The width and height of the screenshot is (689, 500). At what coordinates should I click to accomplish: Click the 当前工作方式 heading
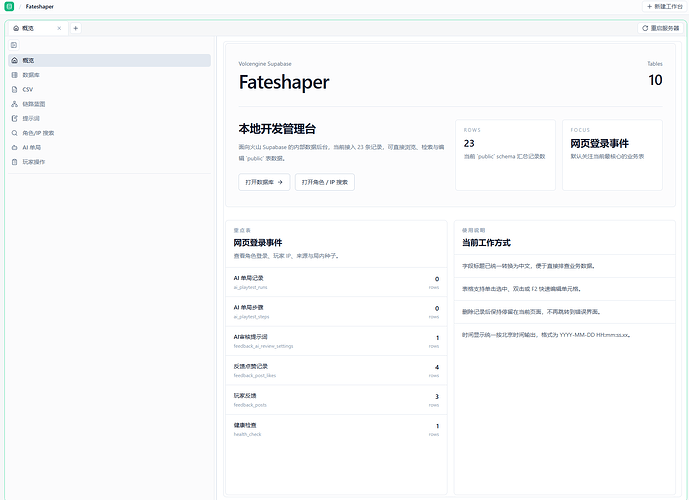[x=486, y=243]
